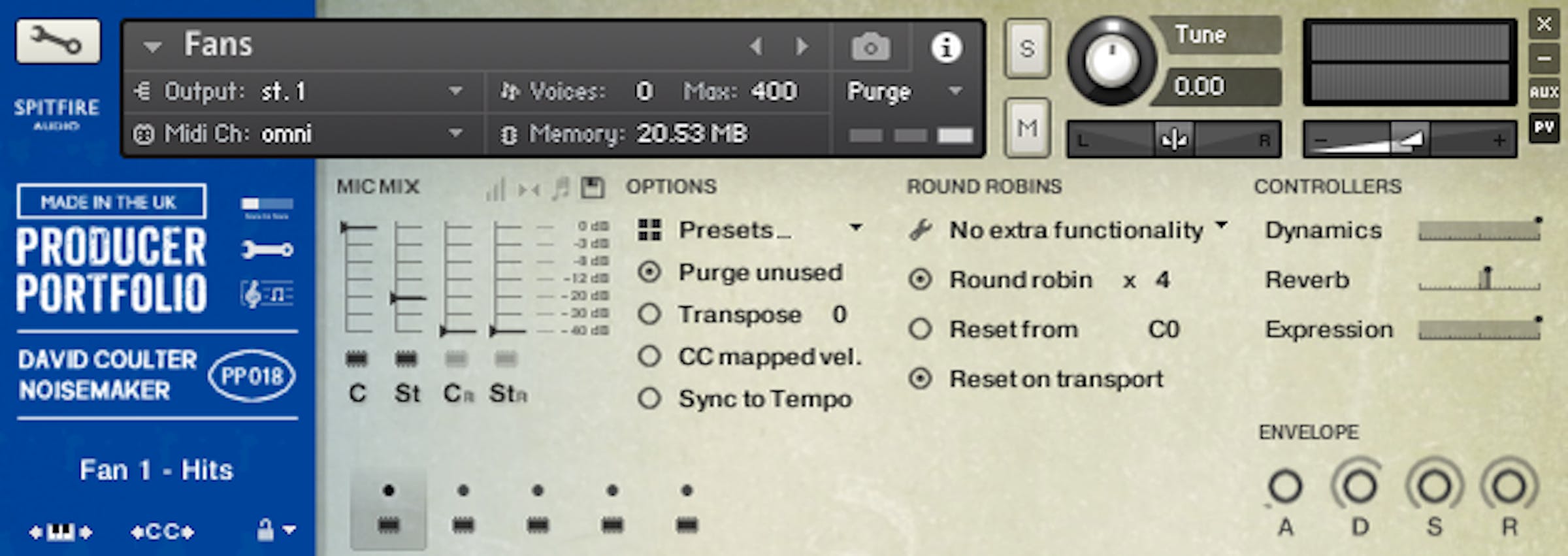Screen dimensions: 1568x556
Task: Toggle the St mic load chip
Action: (406, 359)
